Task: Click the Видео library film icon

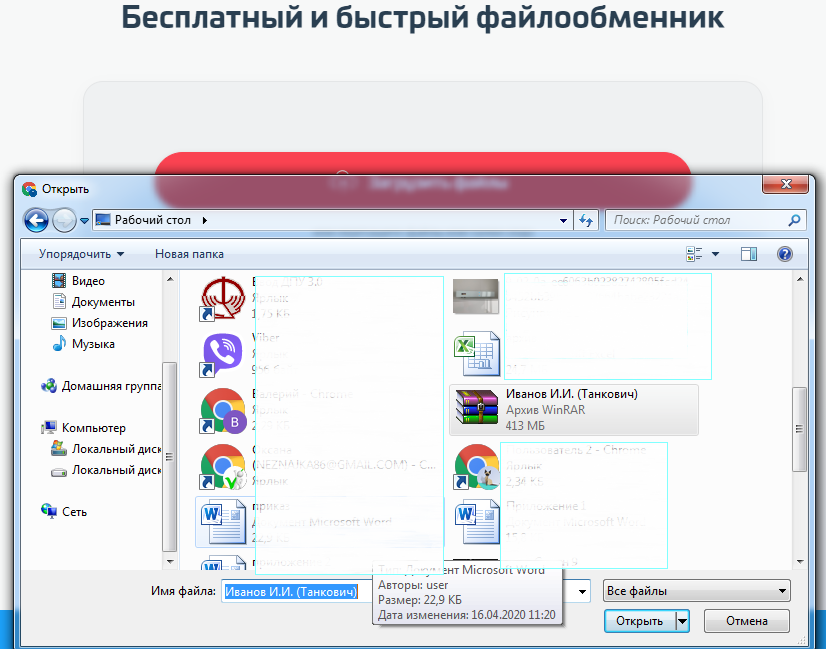Action: point(59,280)
